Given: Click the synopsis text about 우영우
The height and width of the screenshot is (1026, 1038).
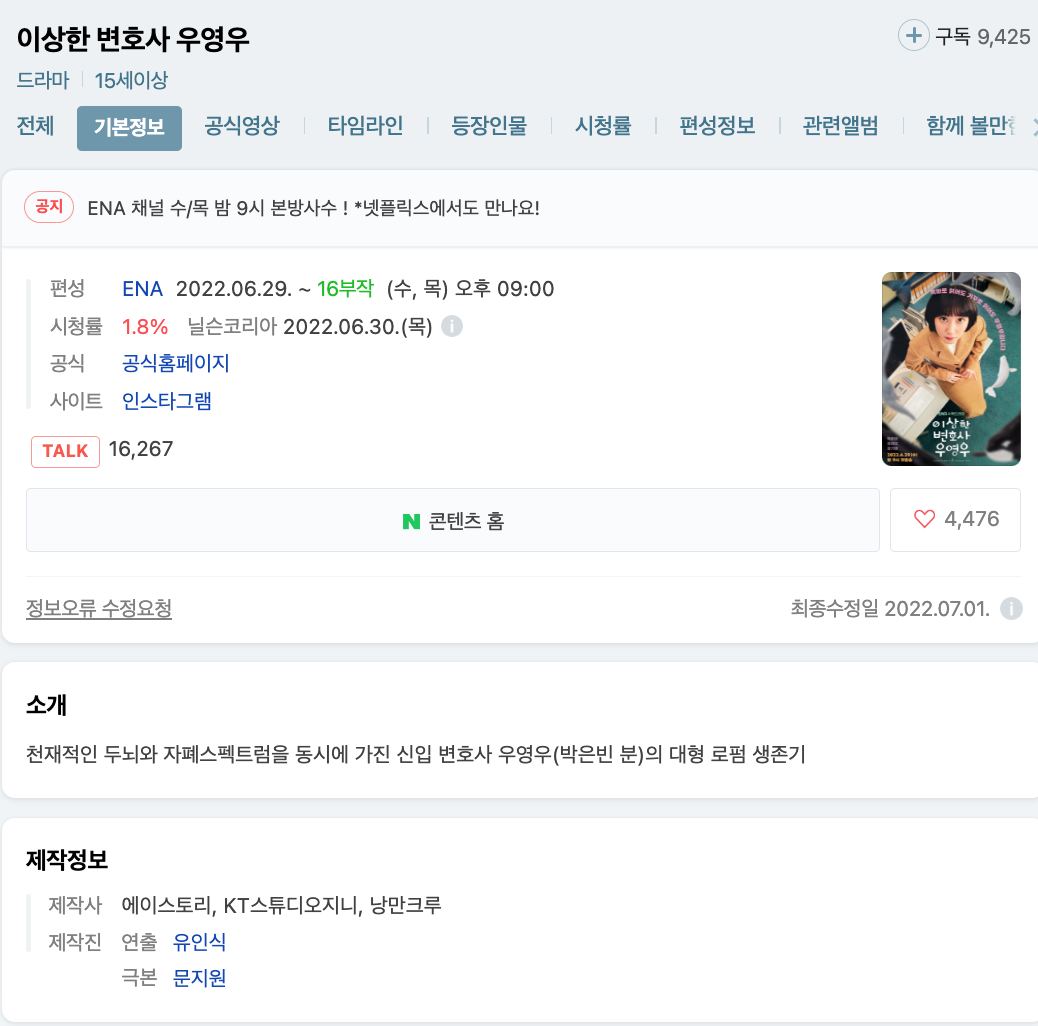Looking at the screenshot, I should (416, 754).
